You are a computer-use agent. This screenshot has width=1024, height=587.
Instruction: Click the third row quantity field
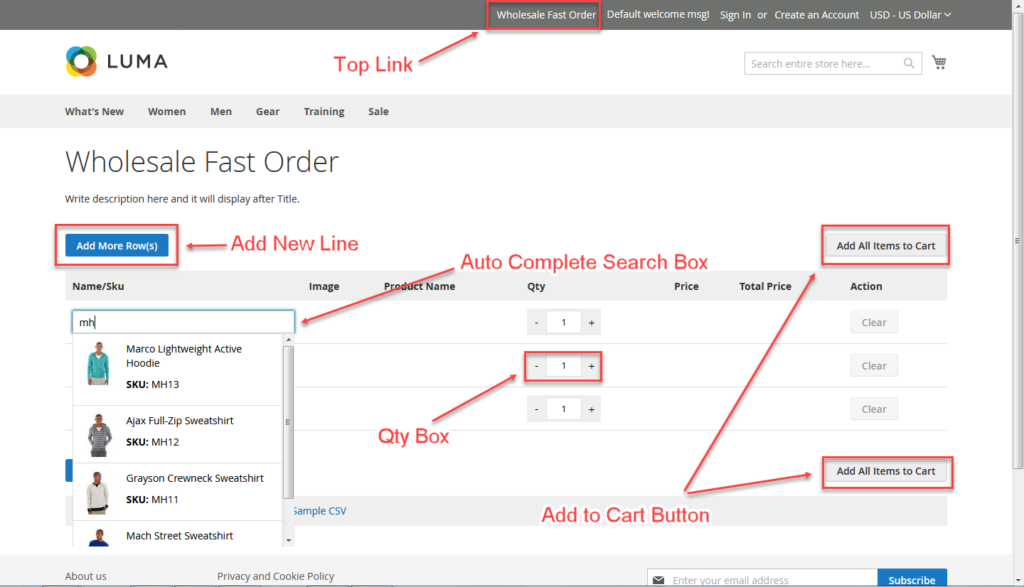click(564, 409)
